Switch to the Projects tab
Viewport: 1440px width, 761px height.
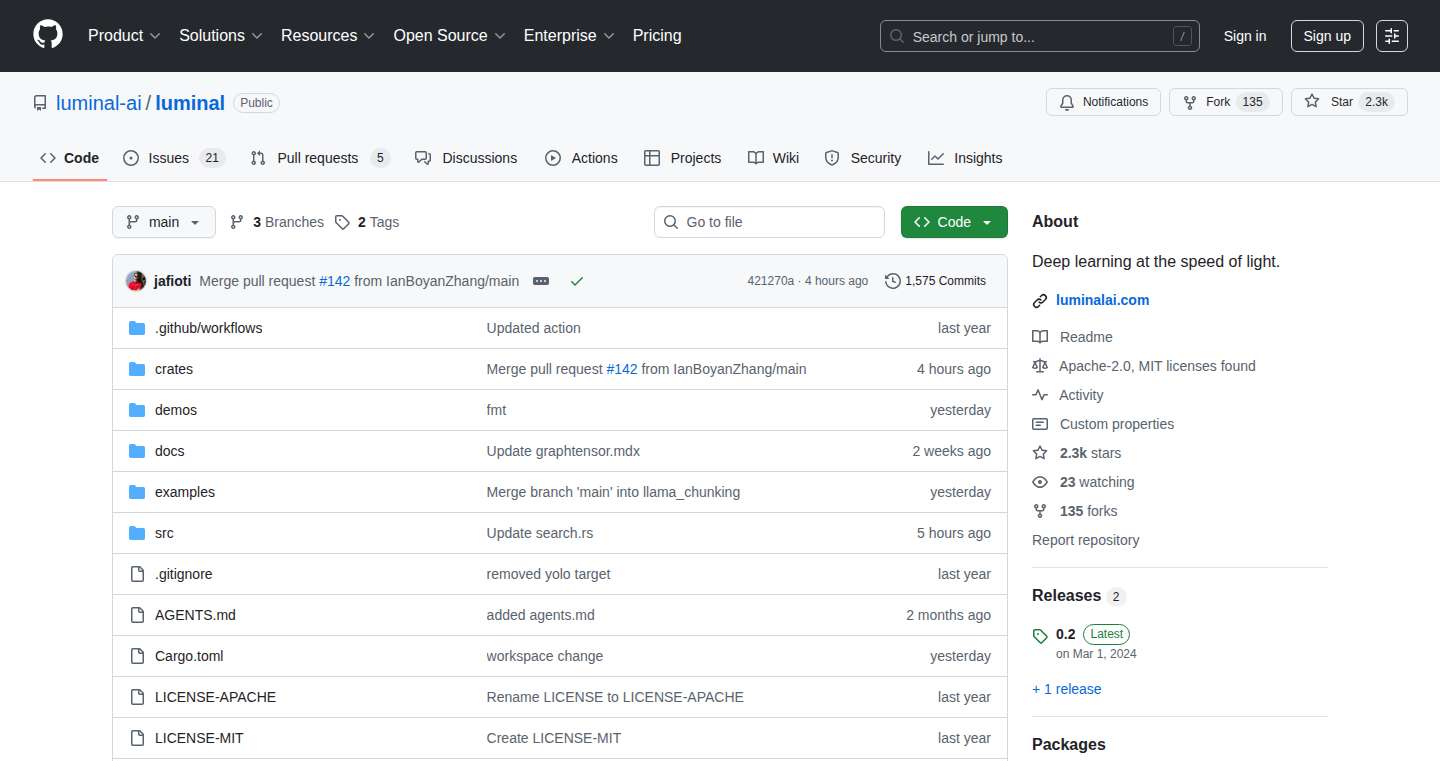click(682, 158)
